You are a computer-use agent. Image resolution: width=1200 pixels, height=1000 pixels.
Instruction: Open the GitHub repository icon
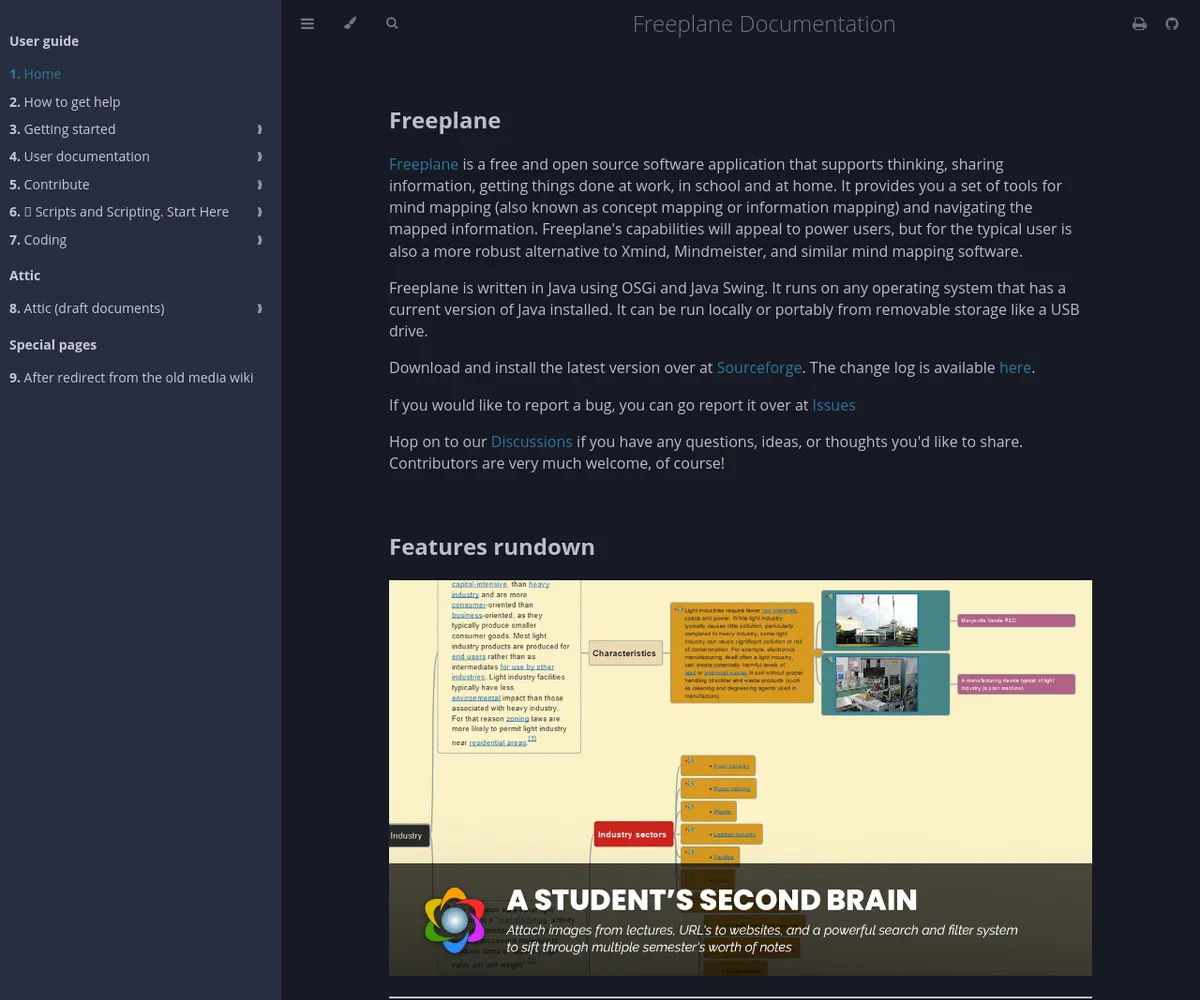pyautogui.click(x=1172, y=24)
